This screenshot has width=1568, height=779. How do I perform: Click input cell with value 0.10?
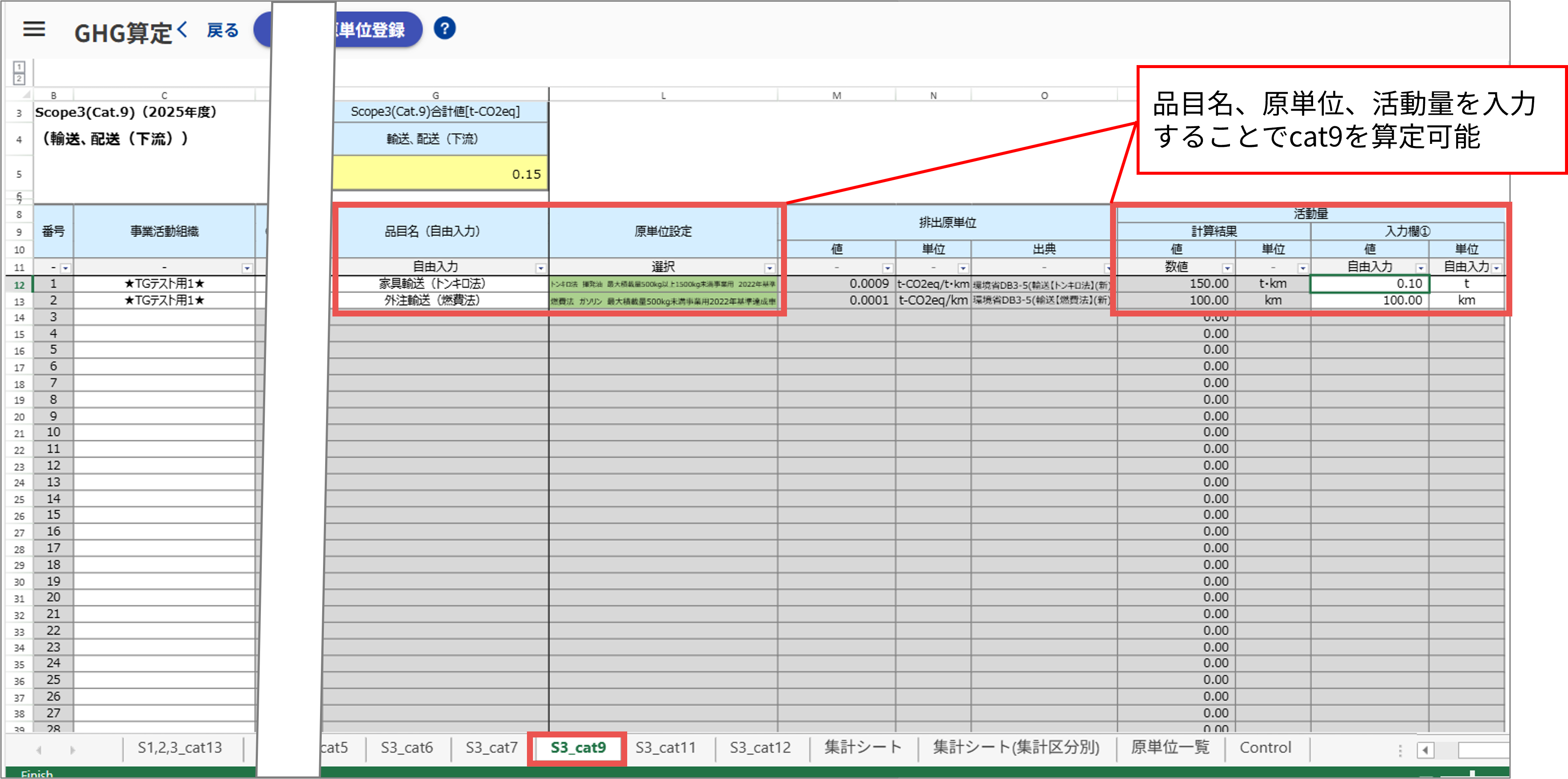(x=1370, y=284)
